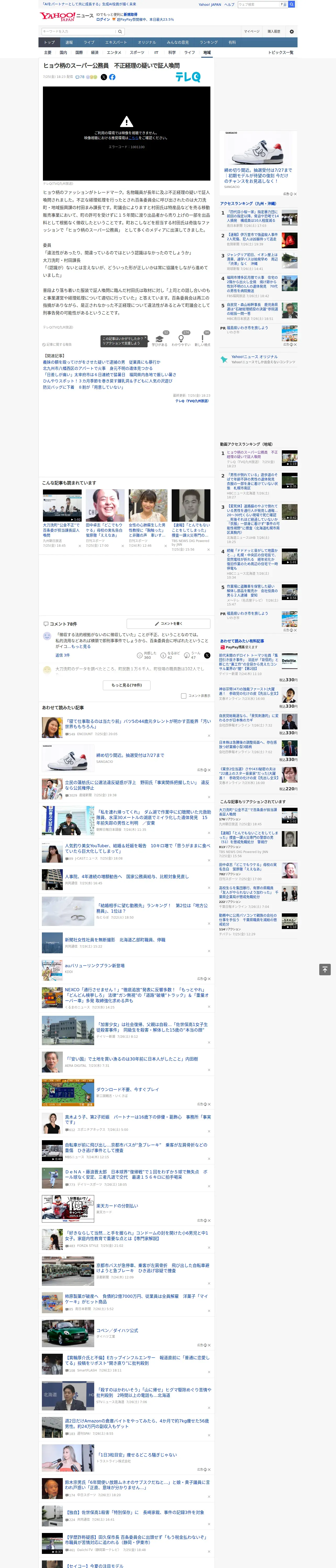336x1568 pixels.
Task: Open トピックス一覧 link
Action: tap(281, 52)
